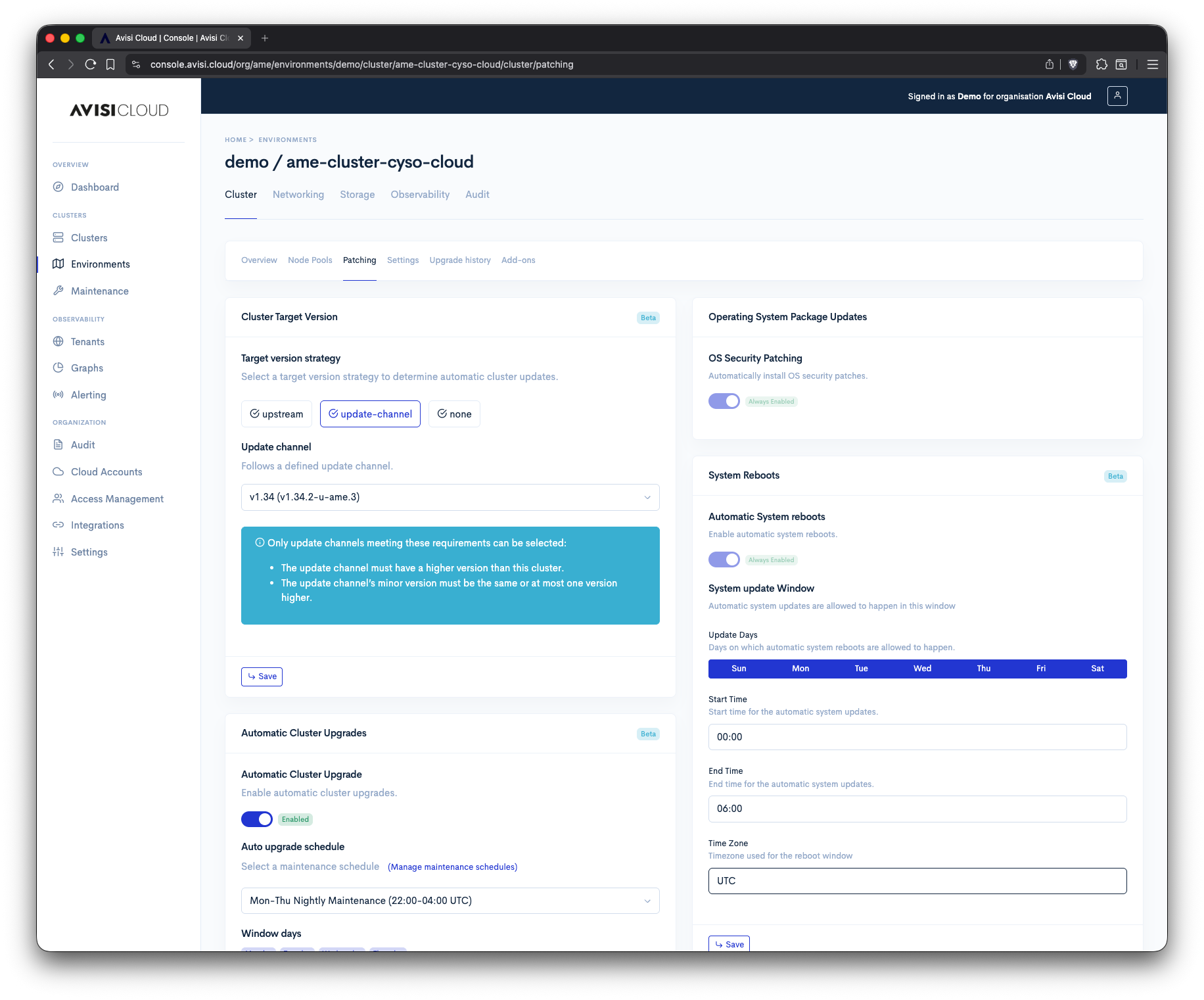Navigate to Tenants under Observability
The image size is (1204, 1000).
click(87, 341)
